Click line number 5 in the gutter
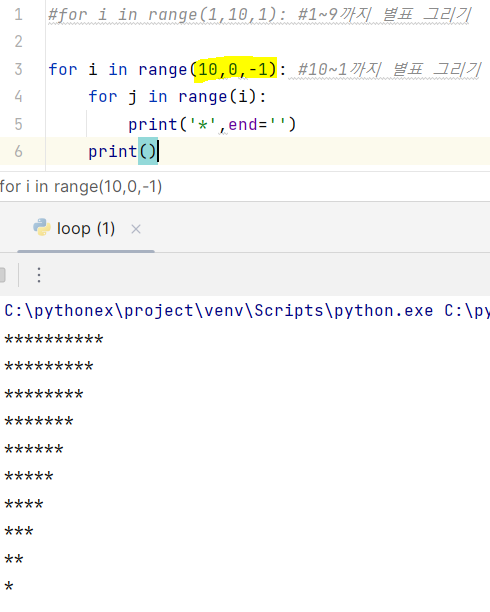The height and width of the screenshot is (612, 490). click(18, 124)
